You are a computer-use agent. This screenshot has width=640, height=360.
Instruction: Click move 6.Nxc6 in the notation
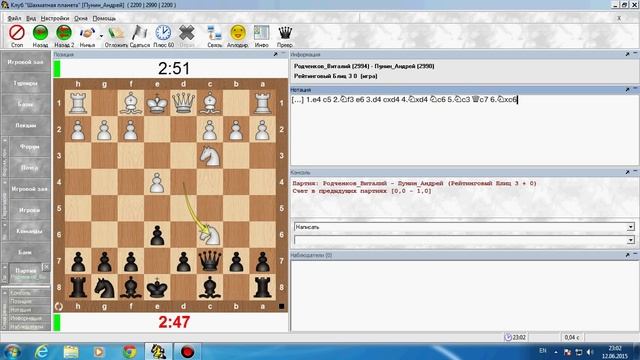tap(503, 99)
